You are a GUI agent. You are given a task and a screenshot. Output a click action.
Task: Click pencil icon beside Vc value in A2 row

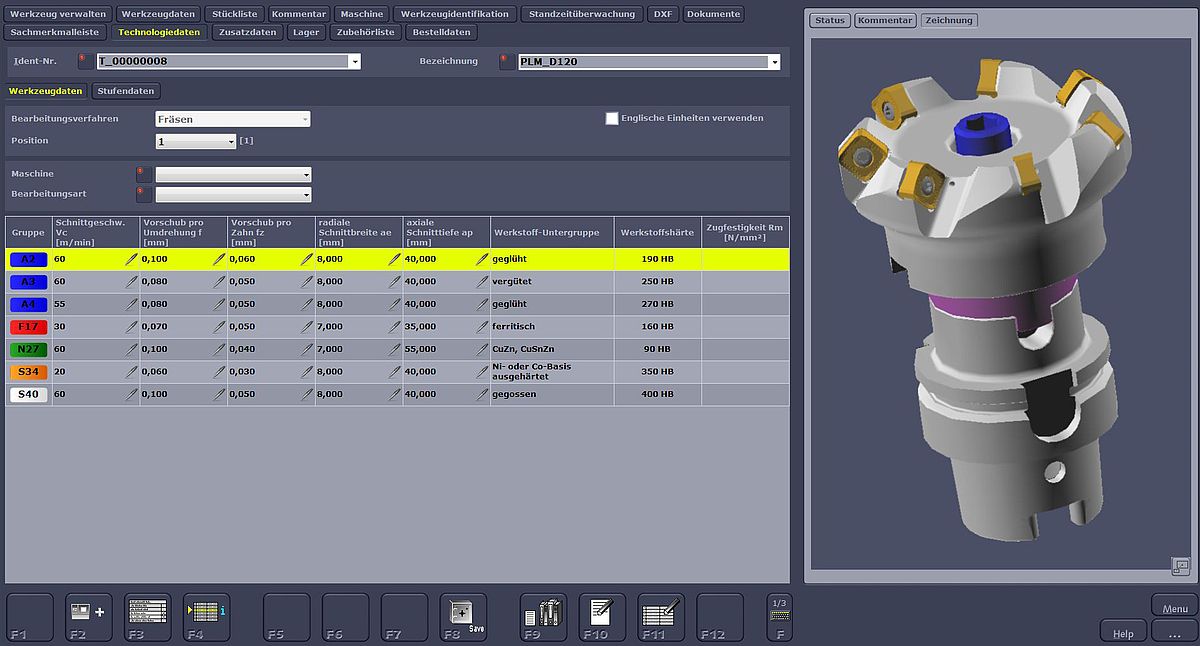click(x=131, y=259)
